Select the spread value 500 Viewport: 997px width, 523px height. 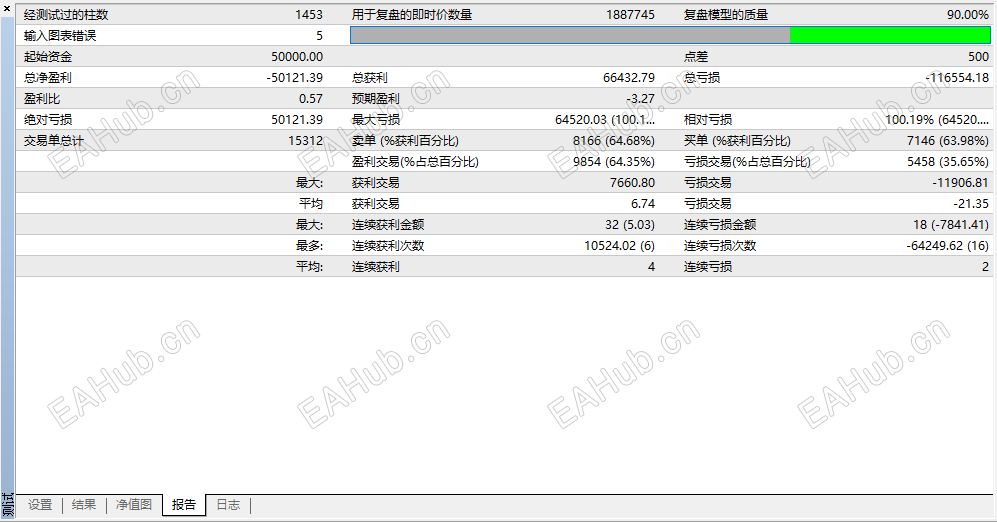pos(979,57)
